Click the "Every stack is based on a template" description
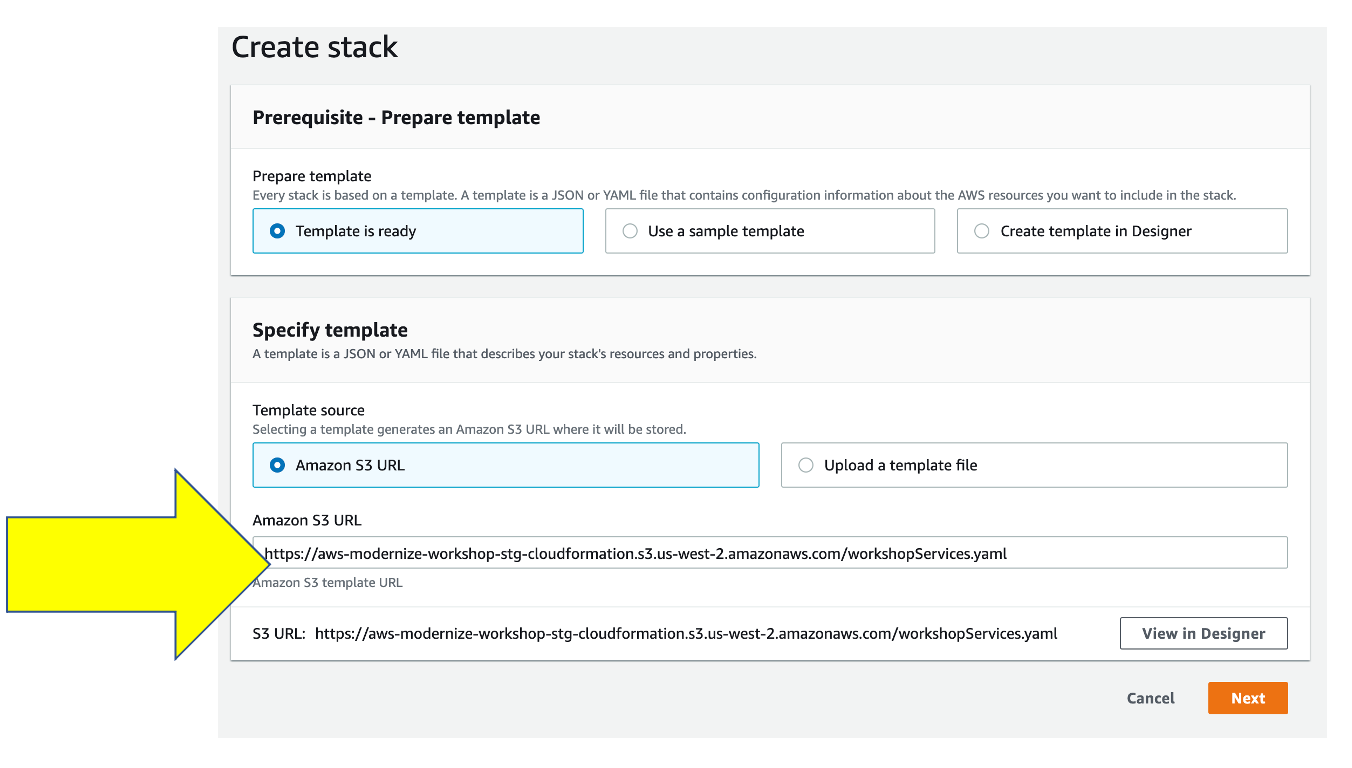 click(744, 196)
